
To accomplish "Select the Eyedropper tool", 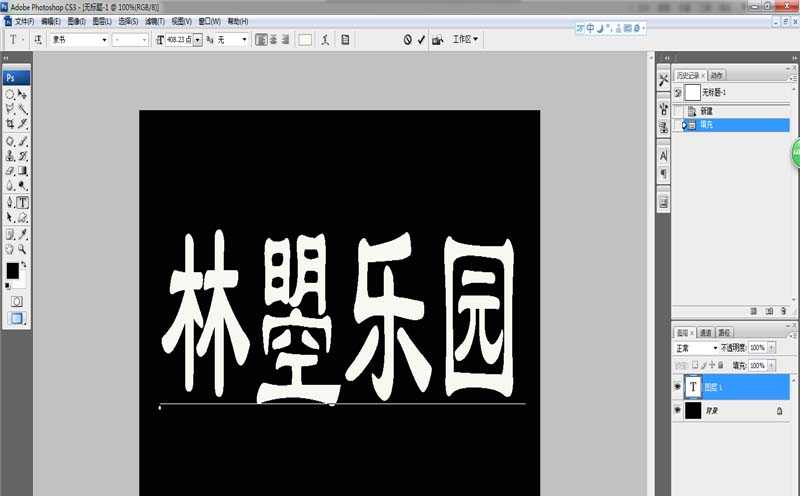I will [22, 234].
